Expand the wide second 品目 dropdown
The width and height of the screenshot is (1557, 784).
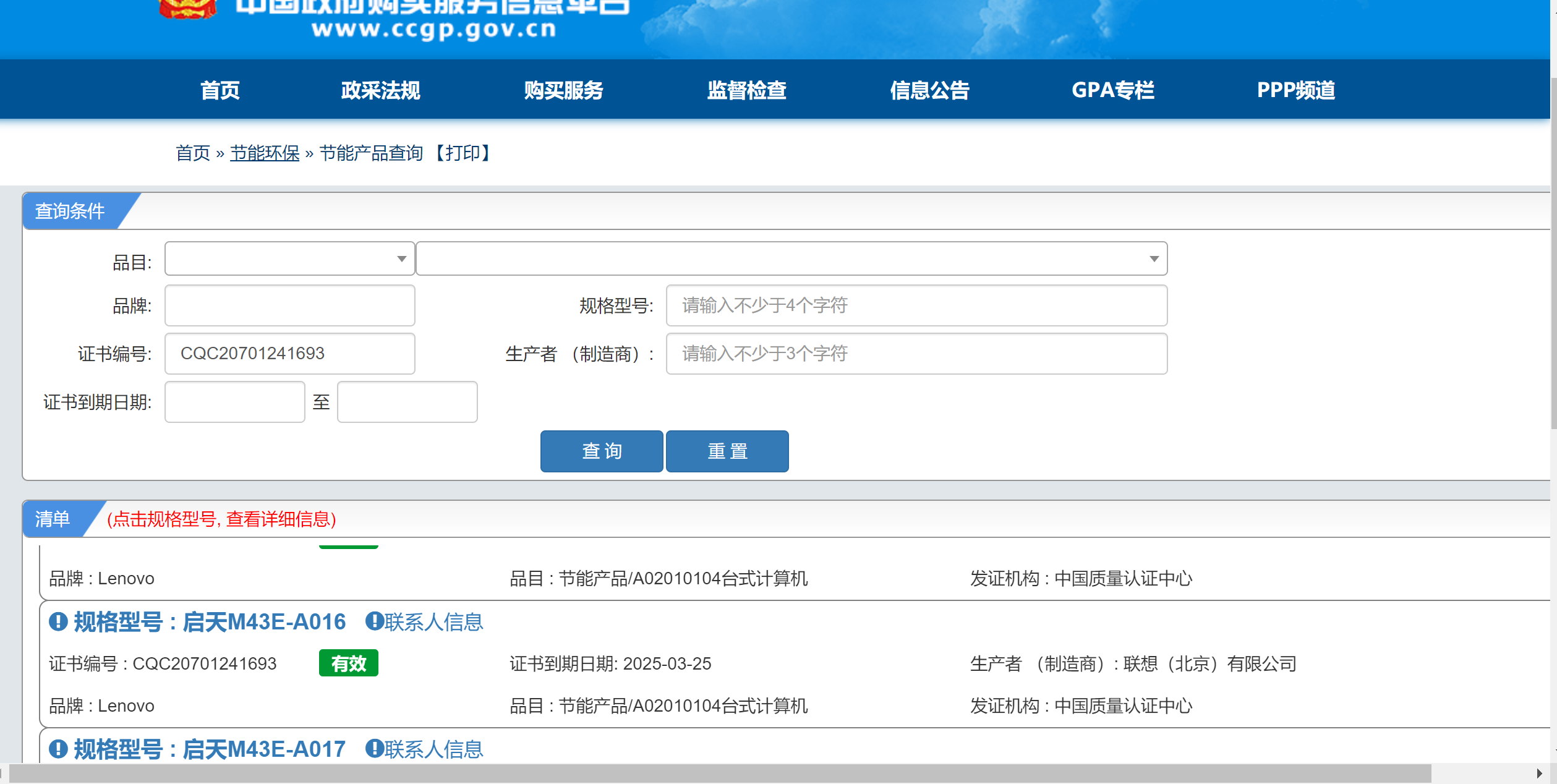tap(791, 258)
